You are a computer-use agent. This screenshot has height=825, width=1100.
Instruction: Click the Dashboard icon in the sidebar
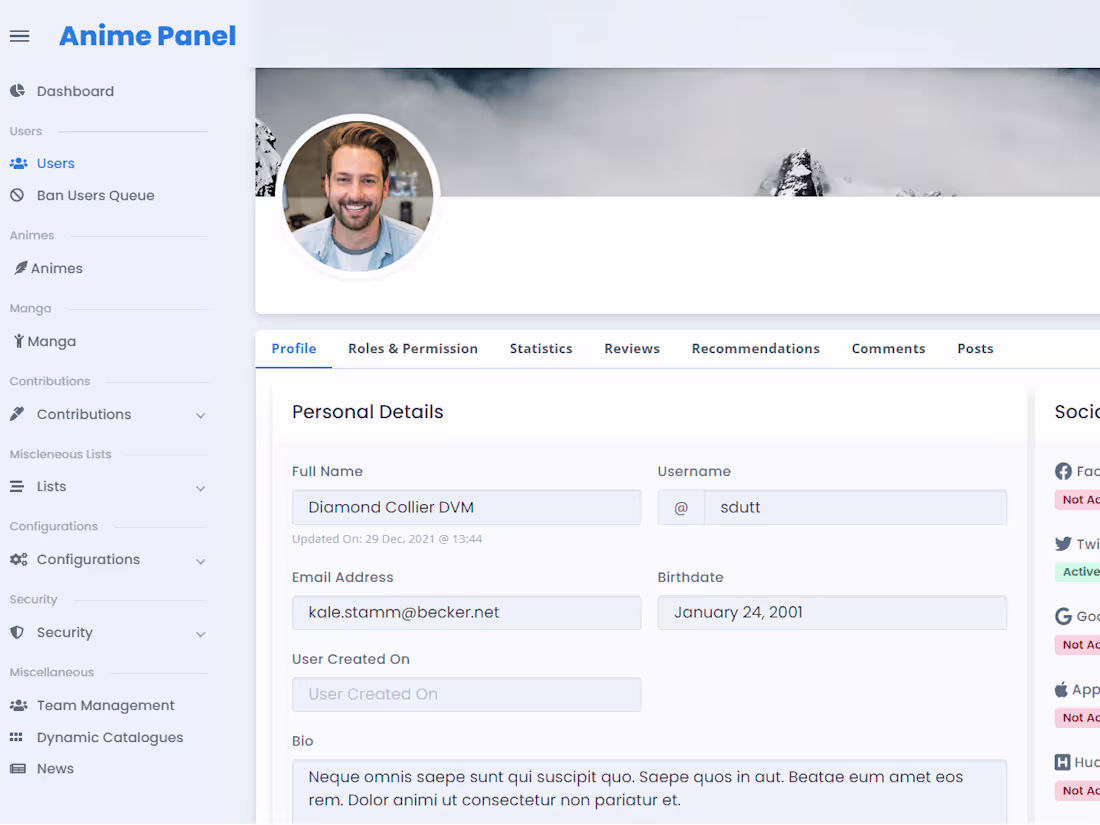pyautogui.click(x=16, y=91)
